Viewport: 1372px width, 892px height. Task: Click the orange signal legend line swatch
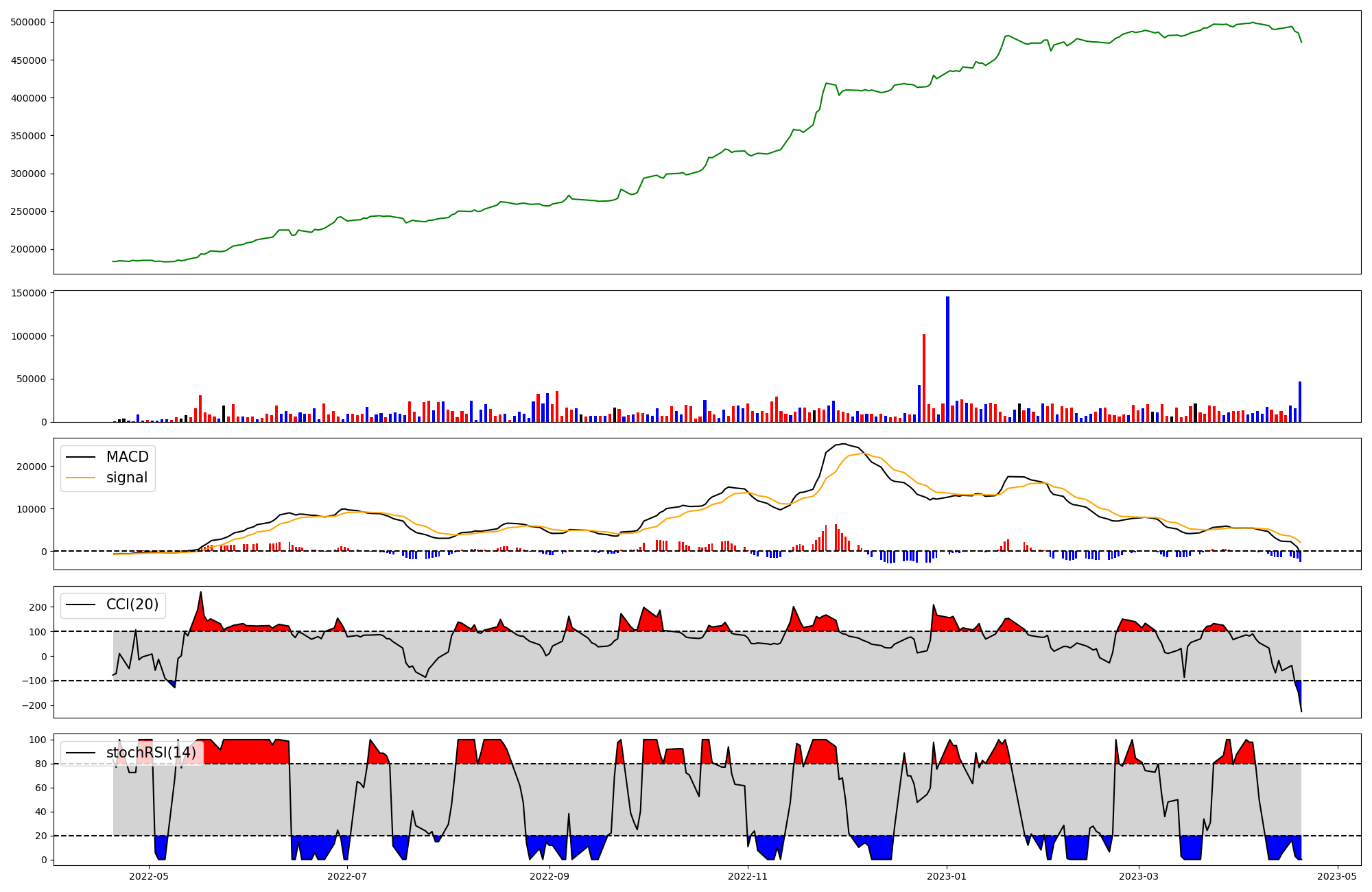pyautogui.click(x=81, y=478)
